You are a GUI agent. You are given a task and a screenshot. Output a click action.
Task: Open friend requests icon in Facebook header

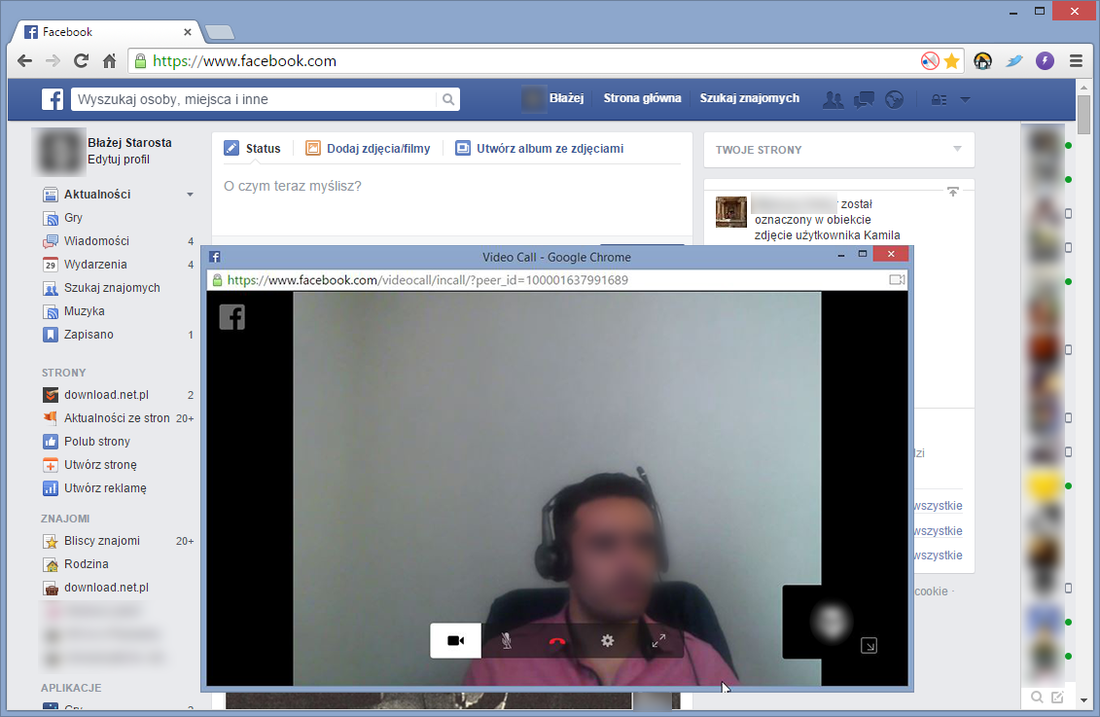[x=833, y=100]
